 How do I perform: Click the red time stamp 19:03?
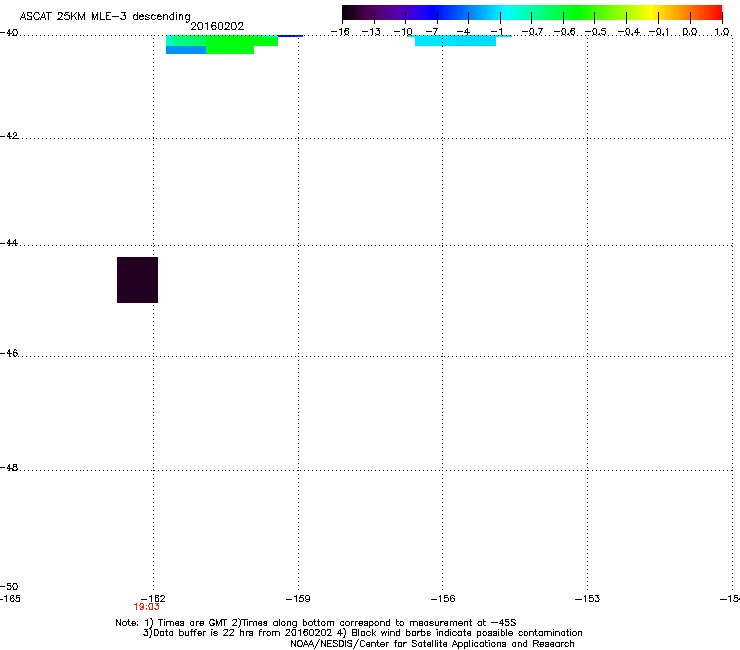(146, 607)
